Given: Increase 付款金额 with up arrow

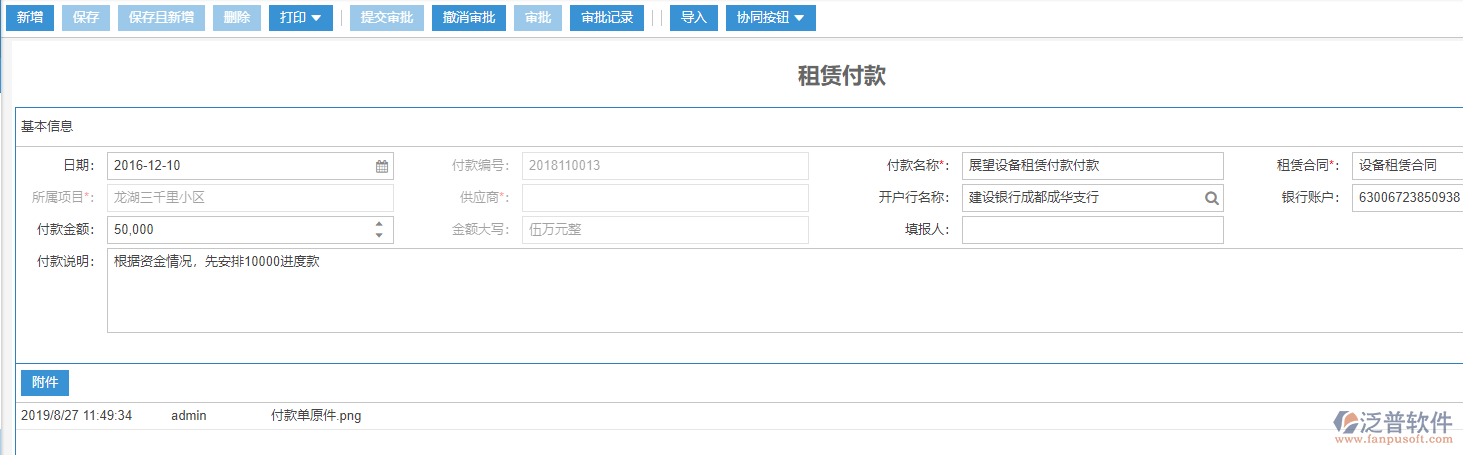Looking at the screenshot, I should pos(379,224).
